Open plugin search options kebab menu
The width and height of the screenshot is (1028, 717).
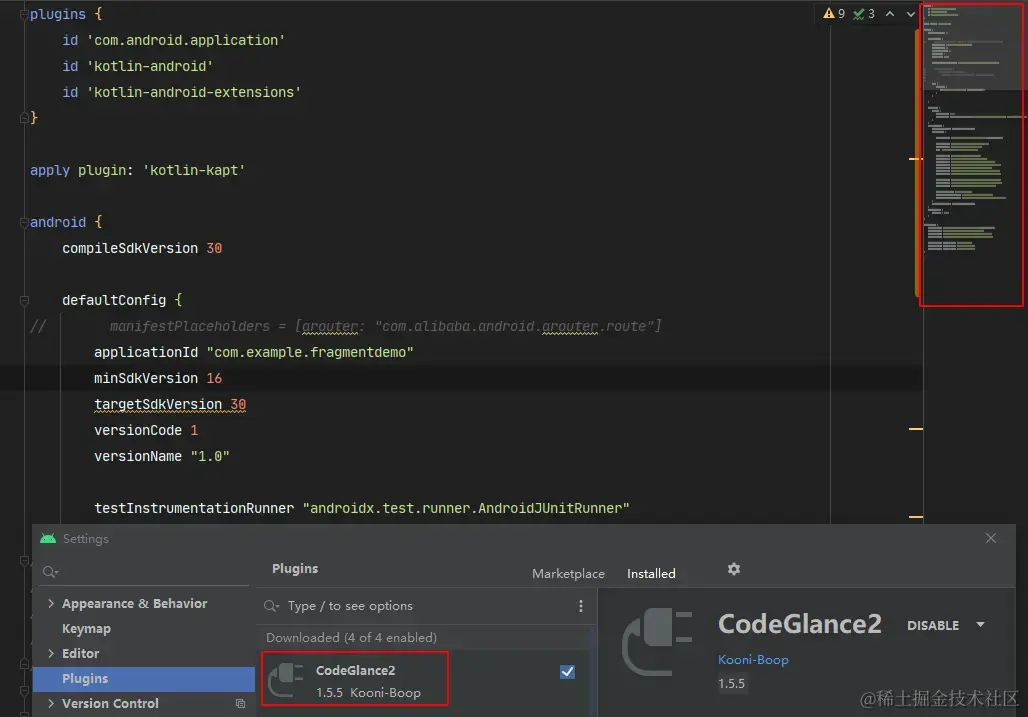581,606
